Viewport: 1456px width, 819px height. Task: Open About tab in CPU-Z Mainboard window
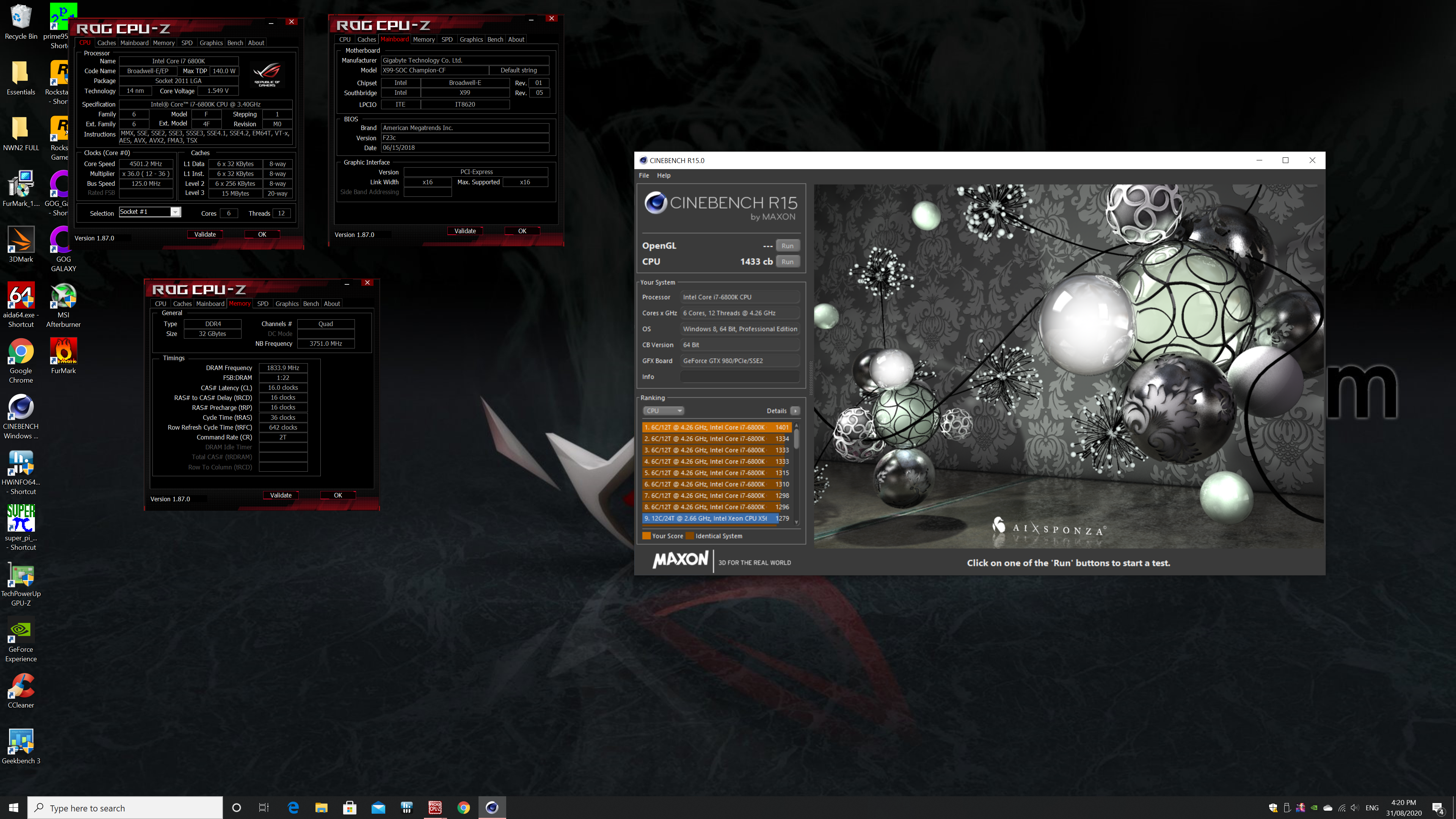[x=516, y=39]
